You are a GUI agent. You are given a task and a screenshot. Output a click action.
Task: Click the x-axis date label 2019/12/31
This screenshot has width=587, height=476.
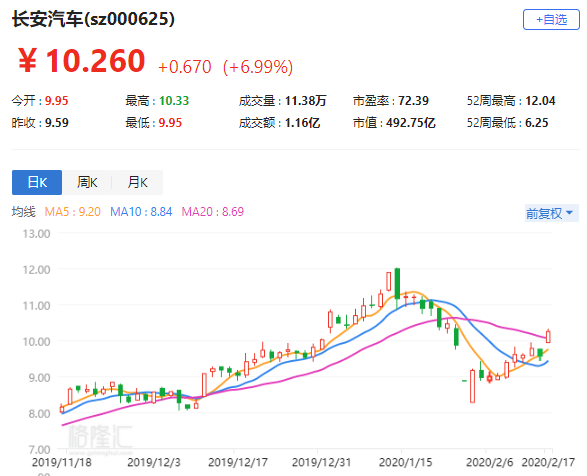pyautogui.click(x=322, y=462)
